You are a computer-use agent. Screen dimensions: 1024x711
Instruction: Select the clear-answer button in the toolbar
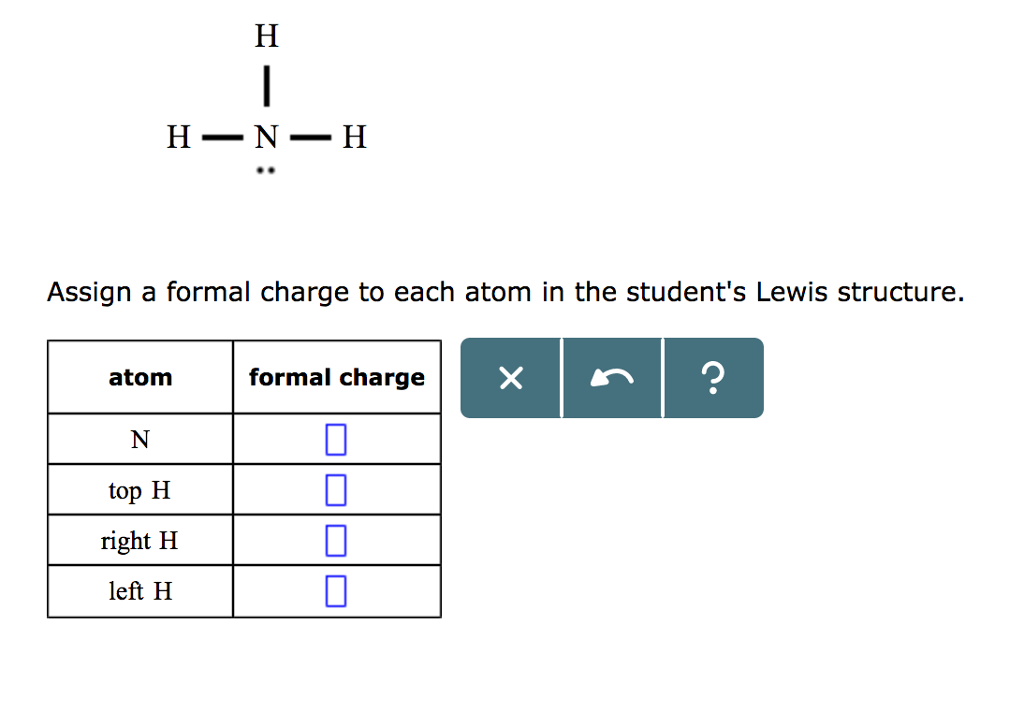[510, 378]
